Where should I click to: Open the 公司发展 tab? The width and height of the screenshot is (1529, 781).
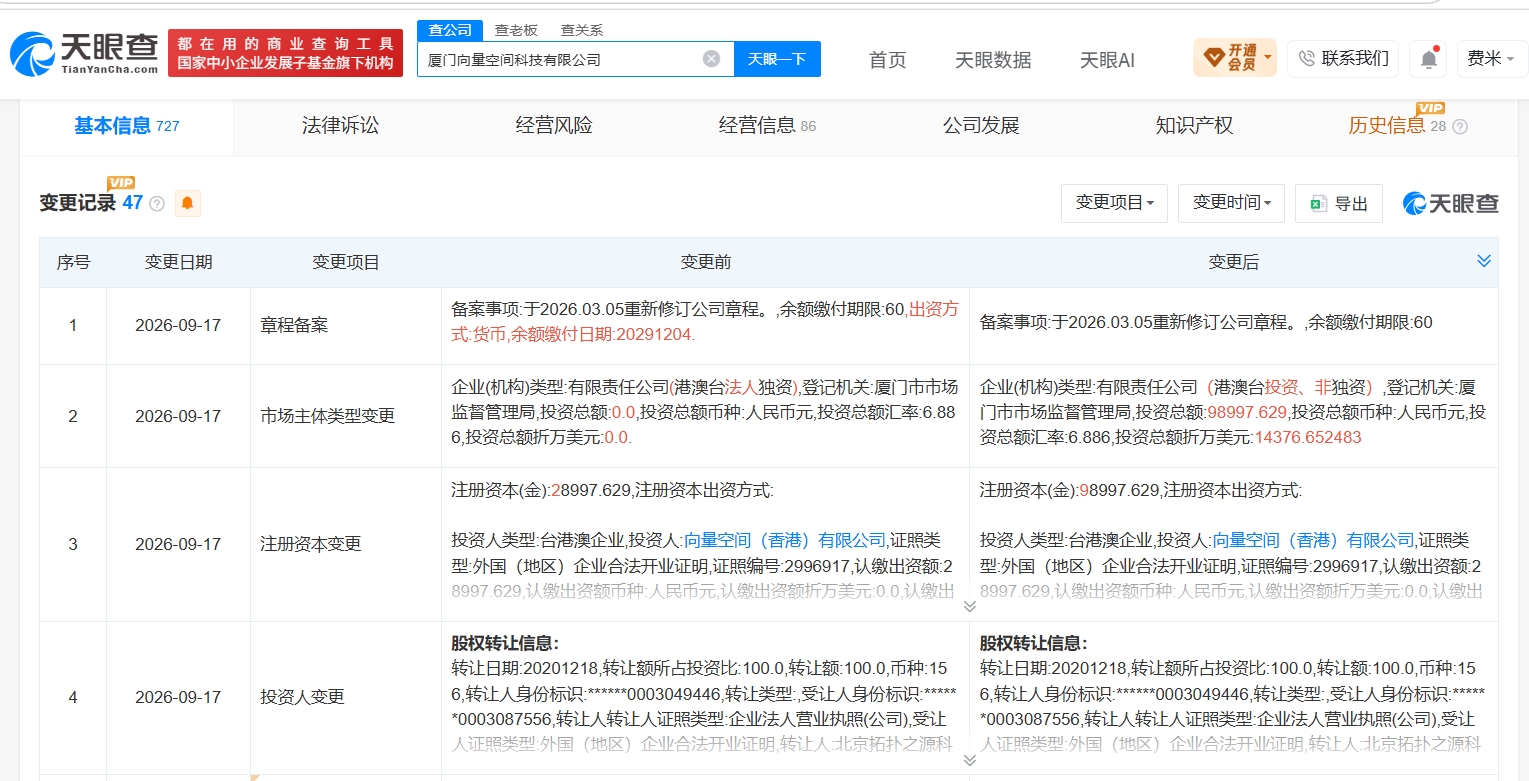point(981,126)
